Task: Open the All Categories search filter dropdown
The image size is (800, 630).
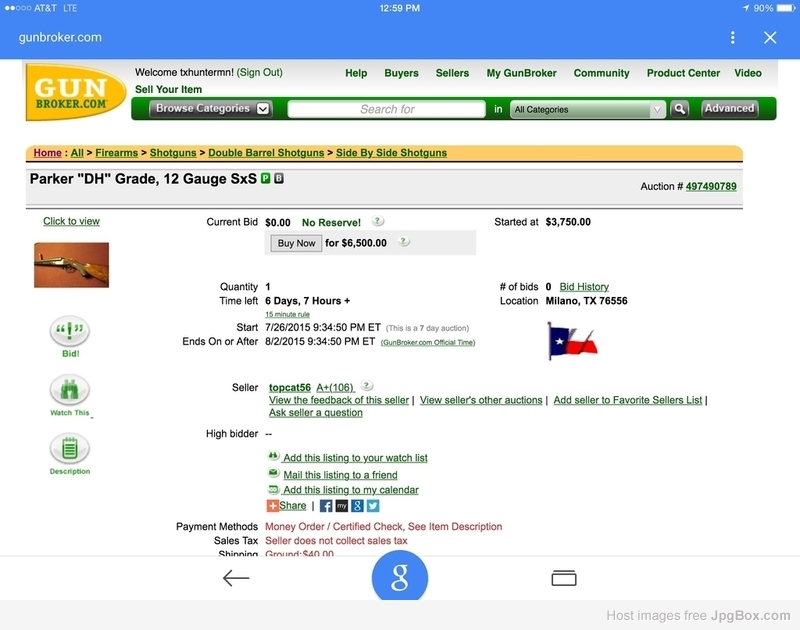Action: (587, 110)
